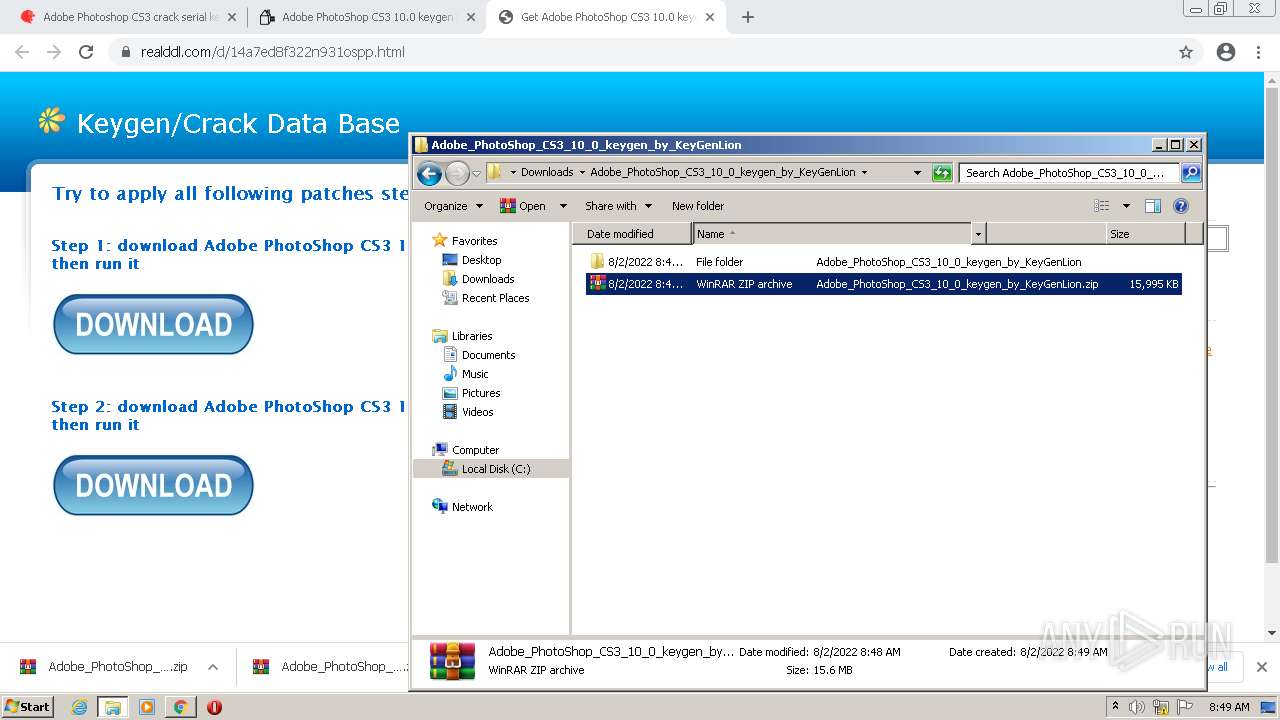Sort by Name column header
Image resolution: width=1280 pixels, height=720 pixels.
coord(832,234)
